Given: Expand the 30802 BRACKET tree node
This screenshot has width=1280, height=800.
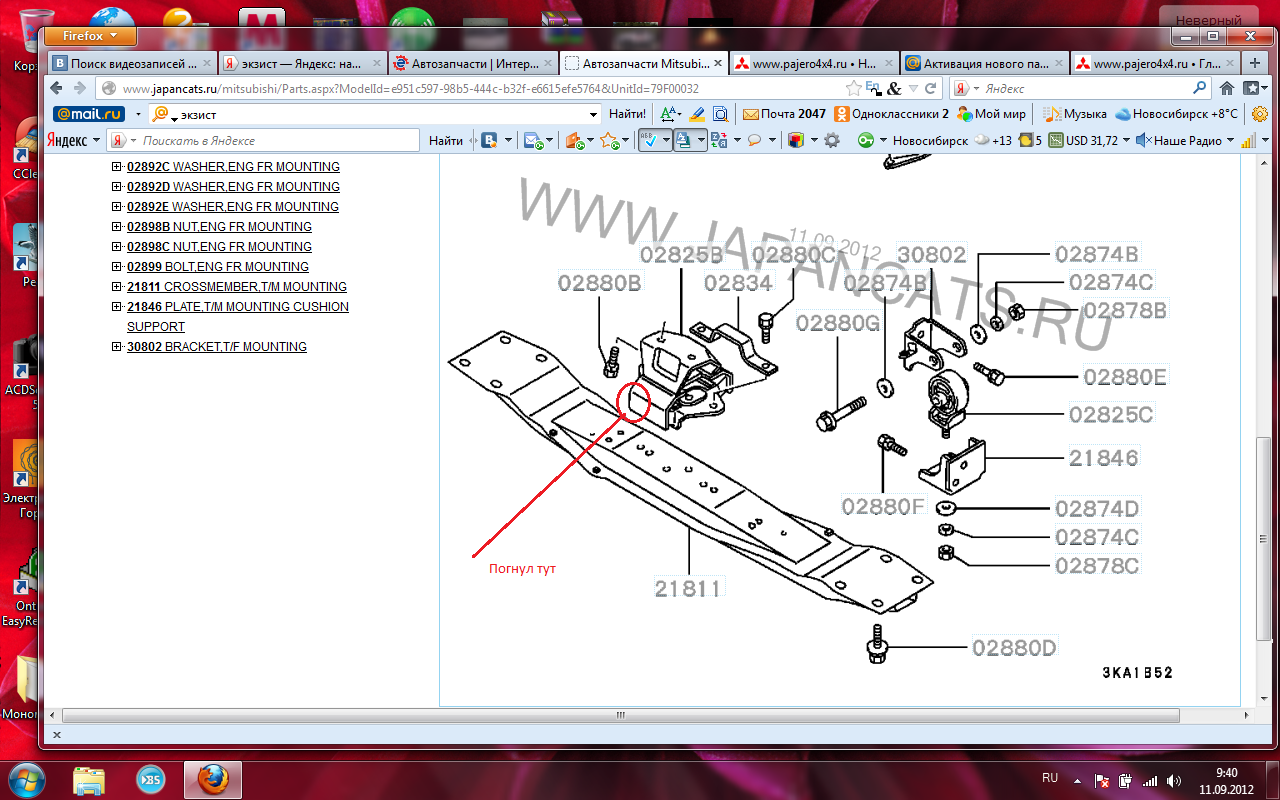Looking at the screenshot, I should (117, 347).
